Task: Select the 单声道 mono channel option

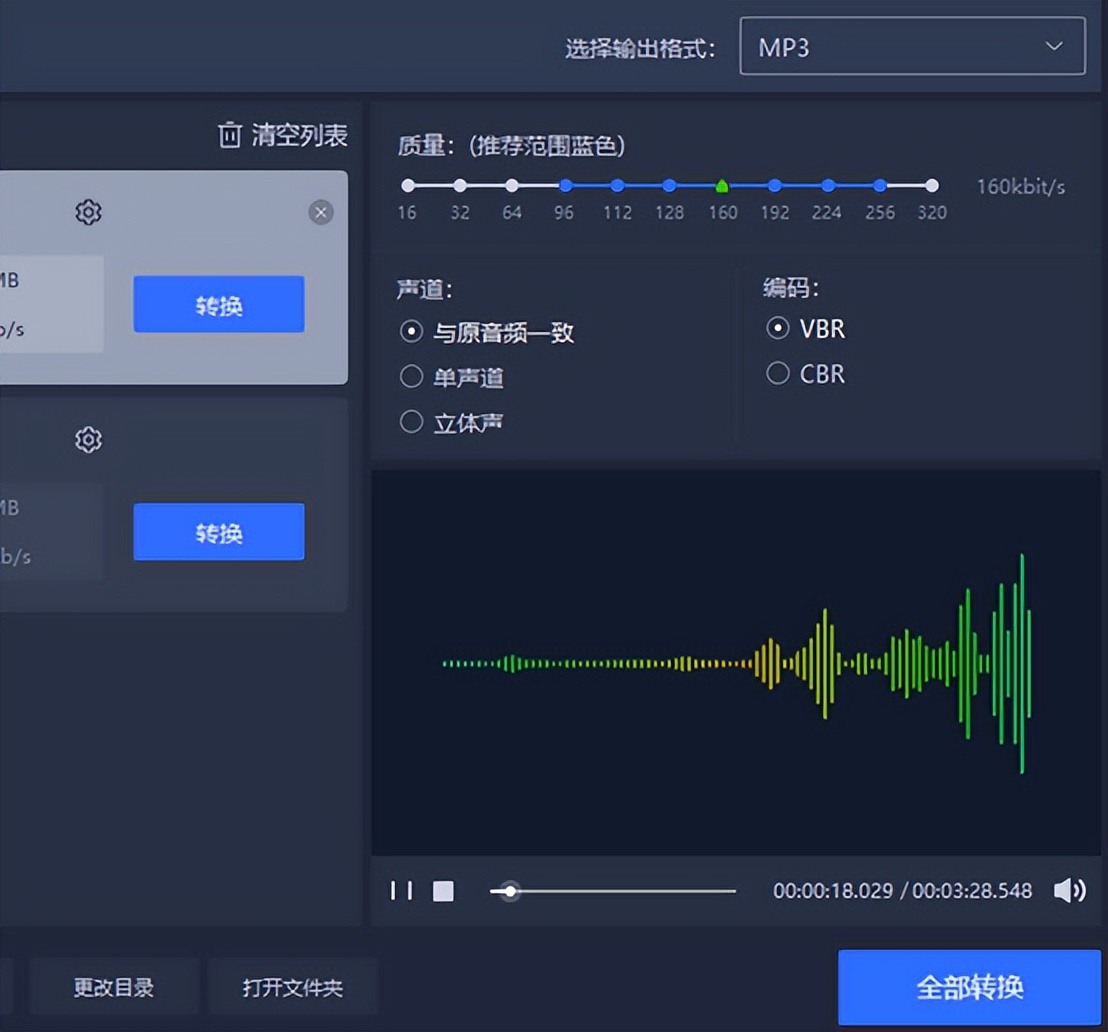Action: (411, 377)
